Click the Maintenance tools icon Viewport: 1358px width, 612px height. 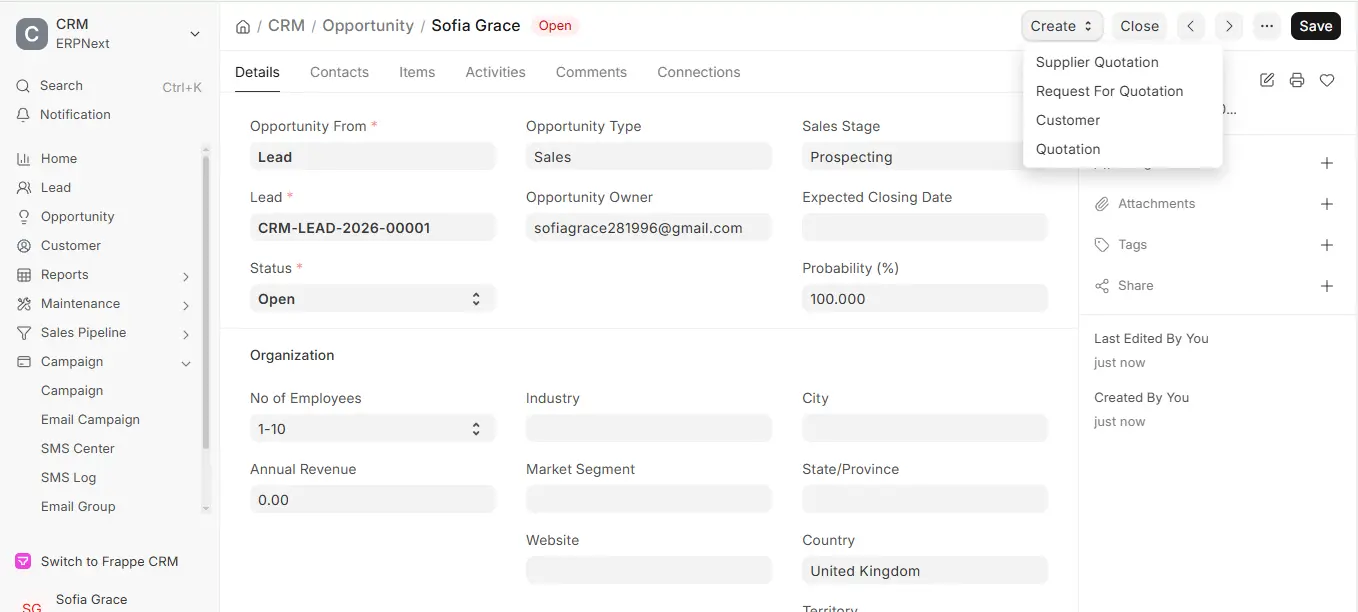click(24, 304)
